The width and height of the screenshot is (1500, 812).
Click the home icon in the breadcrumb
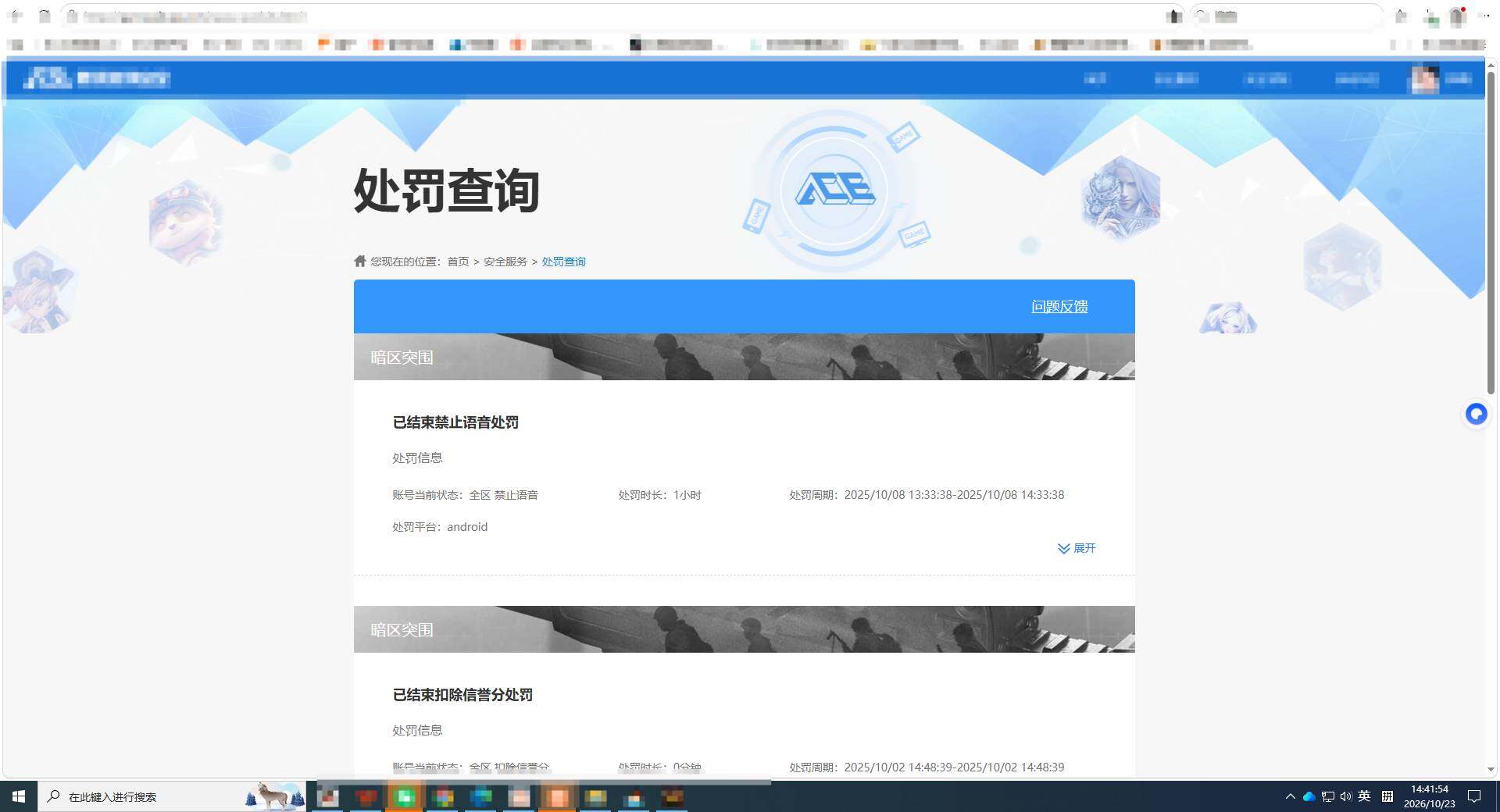(x=360, y=261)
